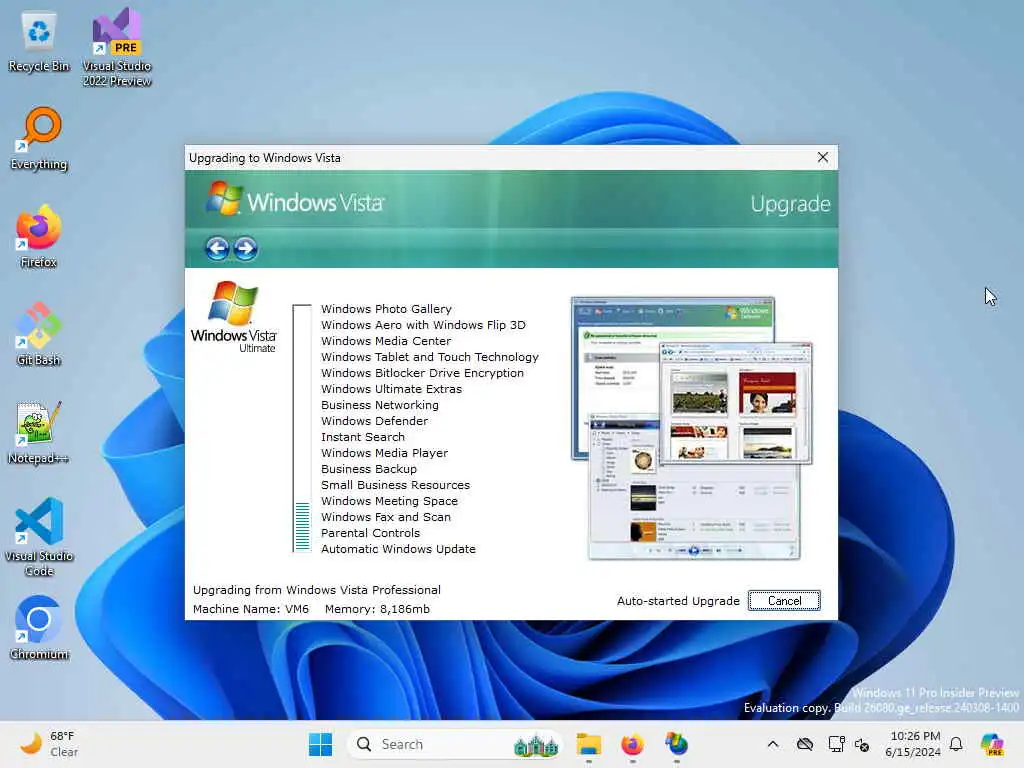Select 'Automatic Windows Update' entry

coord(398,549)
